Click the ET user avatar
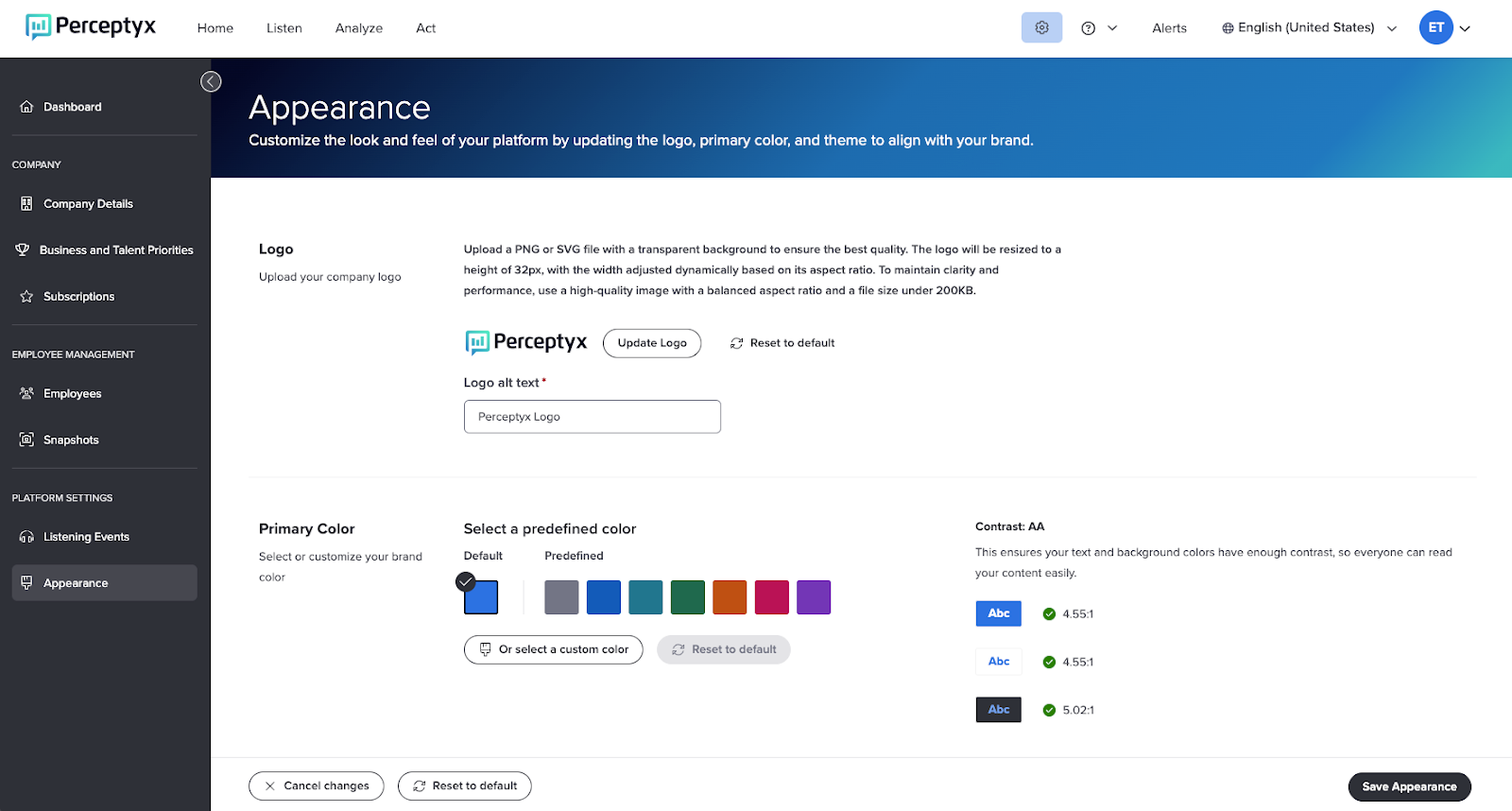 (x=1435, y=27)
